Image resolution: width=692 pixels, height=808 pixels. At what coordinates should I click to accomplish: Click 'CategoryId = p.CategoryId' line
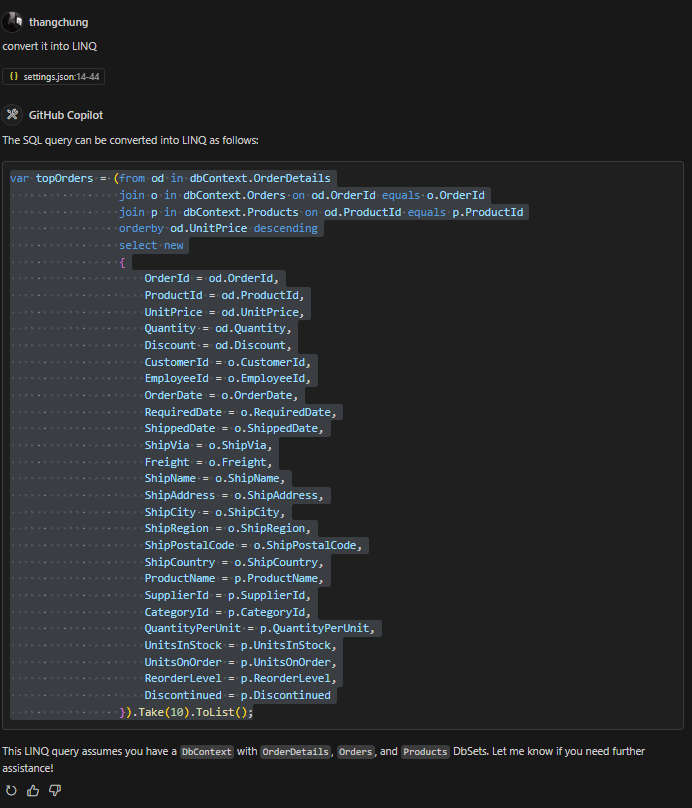point(227,612)
